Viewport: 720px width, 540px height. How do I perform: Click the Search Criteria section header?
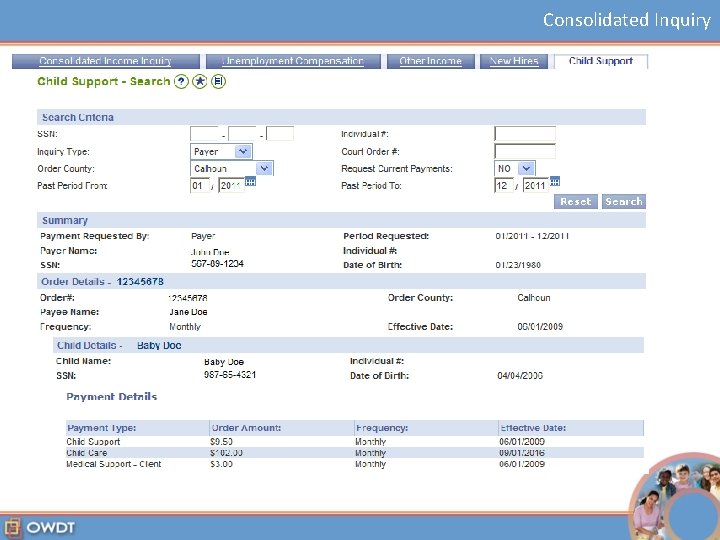(341, 117)
